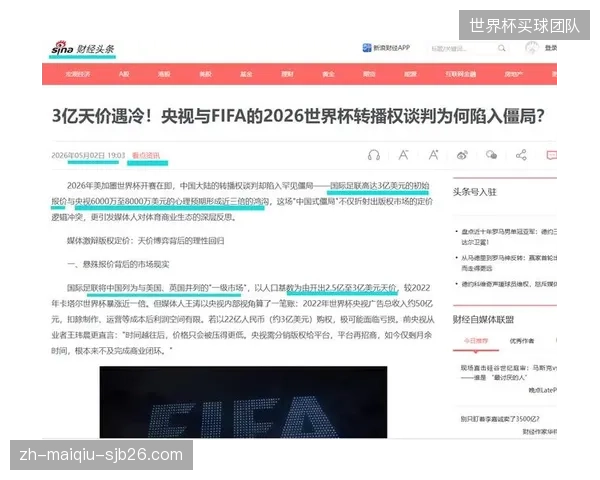
Task: Click the article headline about 央视与FIFA
Action: [x=298, y=116]
